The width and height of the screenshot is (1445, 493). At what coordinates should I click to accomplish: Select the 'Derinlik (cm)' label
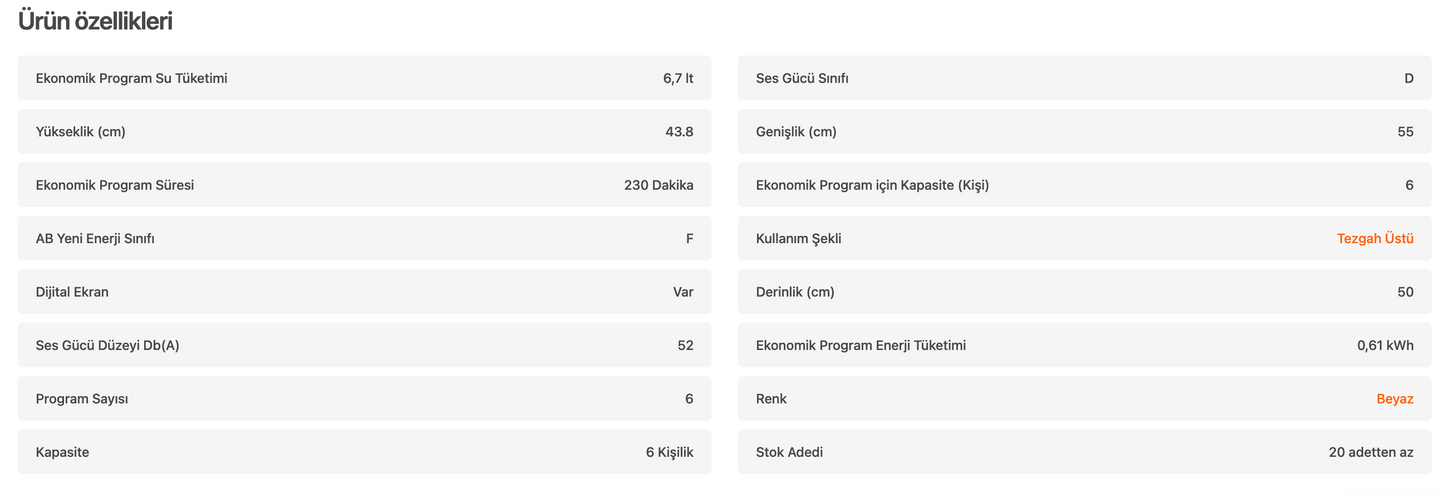[x=795, y=292]
